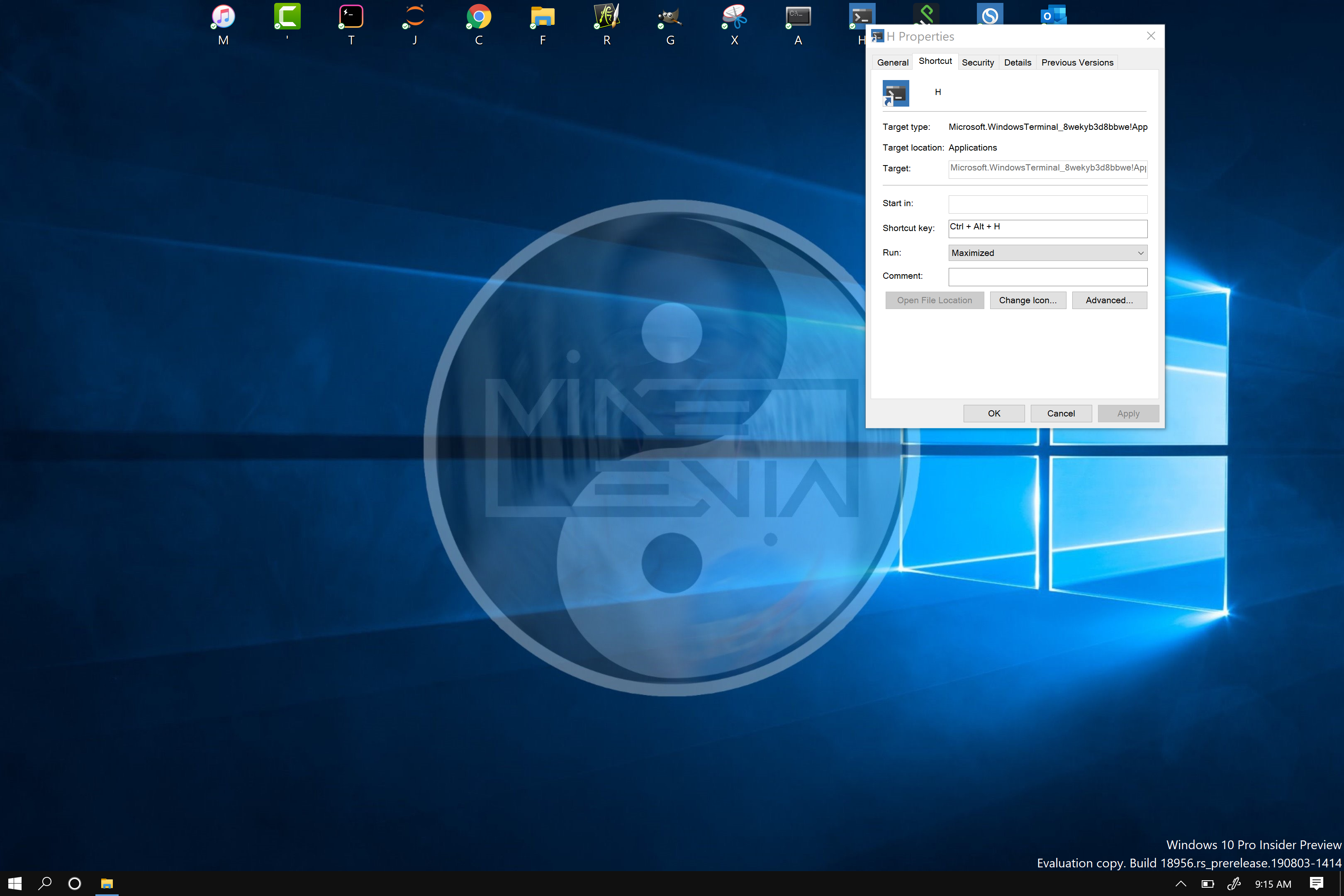Screen dimensions: 1344x896
Task: Open File Explorer from the taskbar
Action: coord(106,884)
